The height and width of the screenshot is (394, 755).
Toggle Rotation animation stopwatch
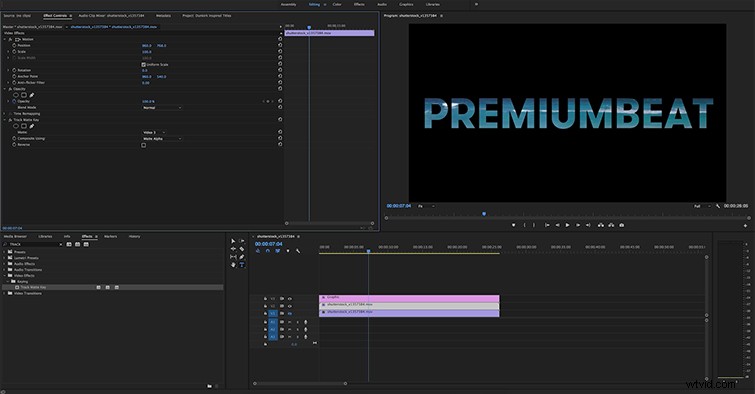[14, 70]
